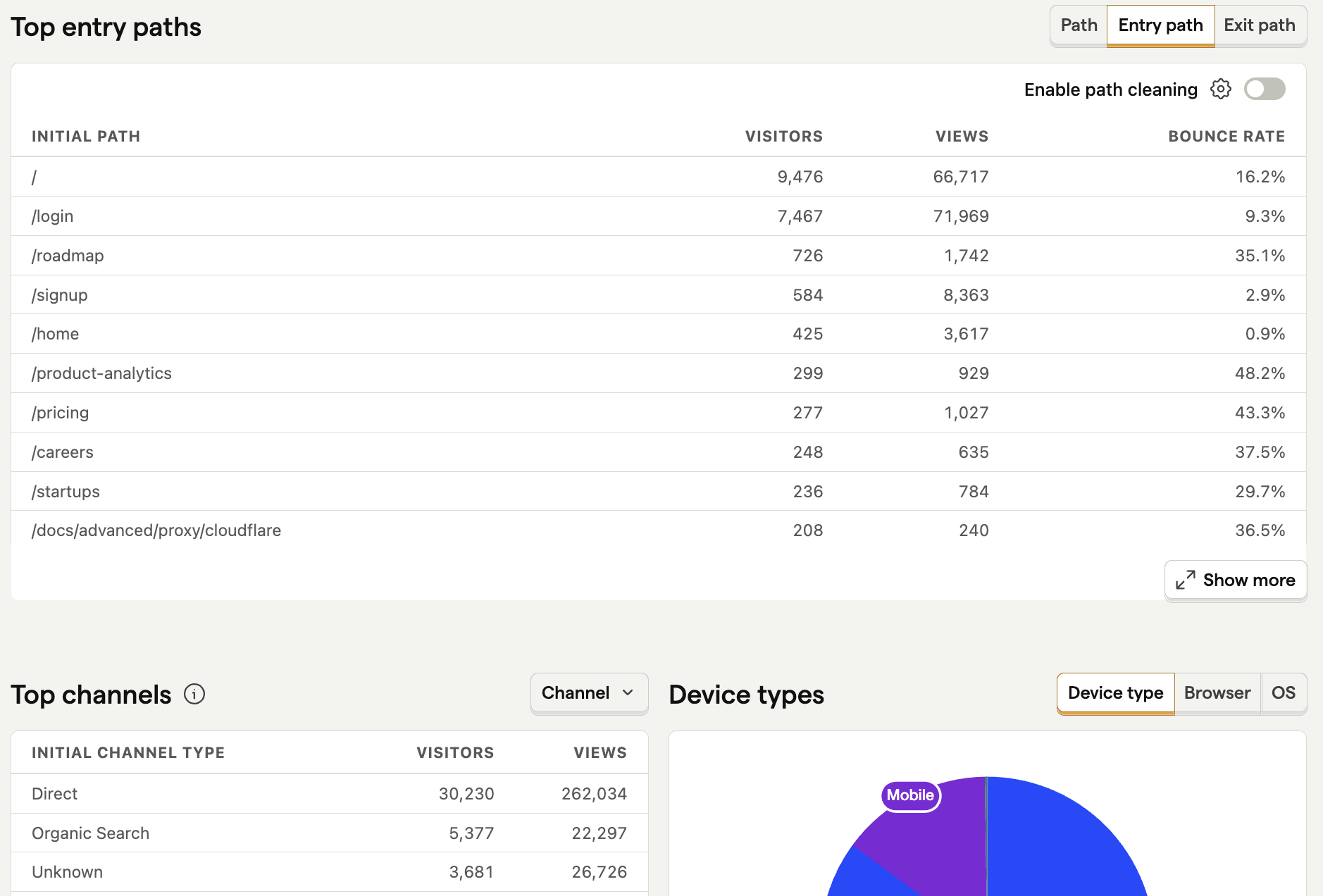Select the Device type tab
Screen dimensions: 1323x896
coord(1115,693)
